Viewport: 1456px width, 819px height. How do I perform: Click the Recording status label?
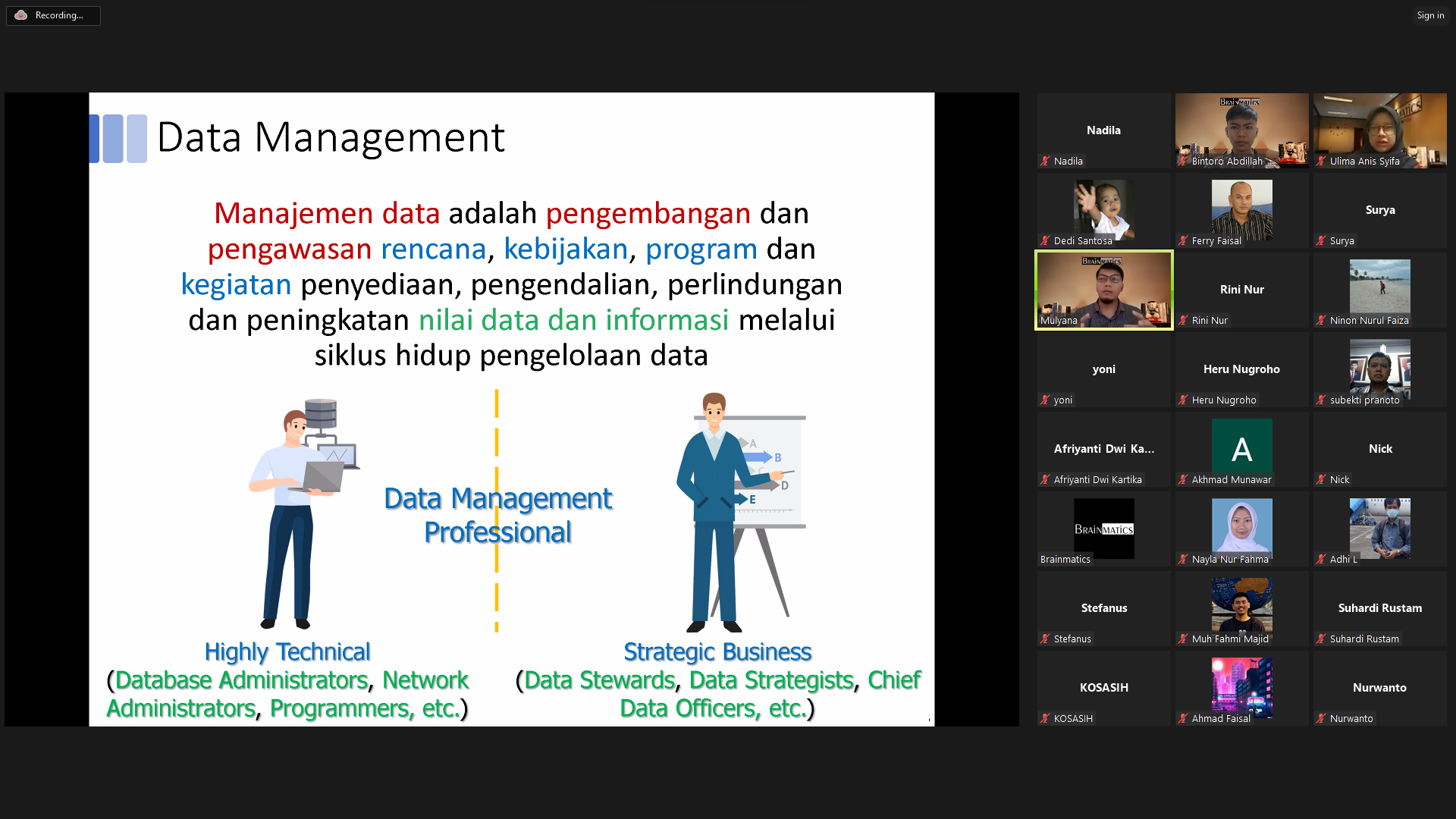tap(59, 15)
